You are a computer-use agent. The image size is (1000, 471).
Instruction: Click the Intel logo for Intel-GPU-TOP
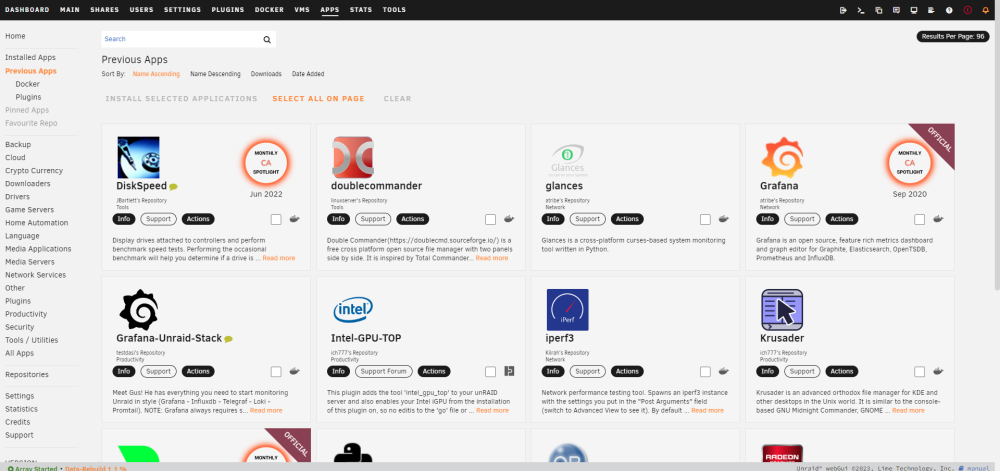[x=353, y=310]
